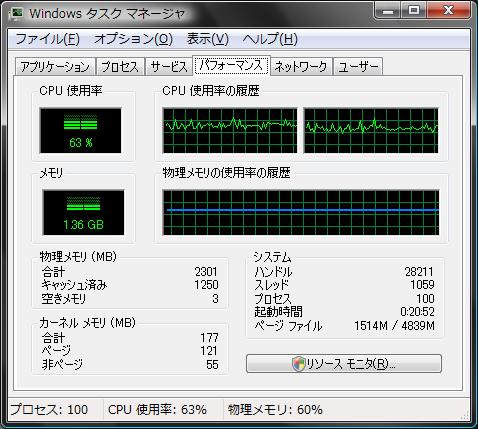Click the システム group label
This screenshot has width=478, height=429.
(272, 257)
